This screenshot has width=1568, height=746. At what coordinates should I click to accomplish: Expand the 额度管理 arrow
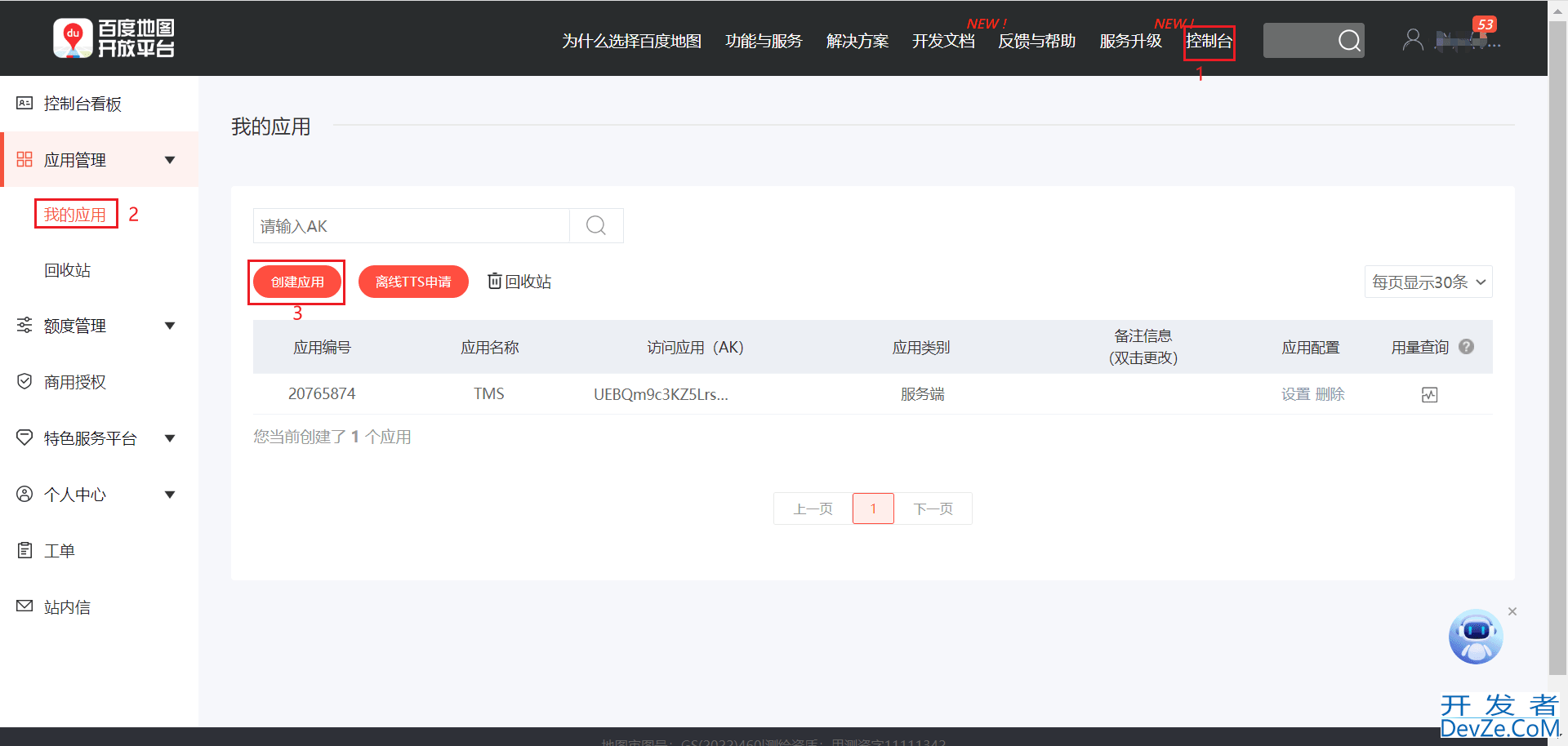tap(170, 326)
